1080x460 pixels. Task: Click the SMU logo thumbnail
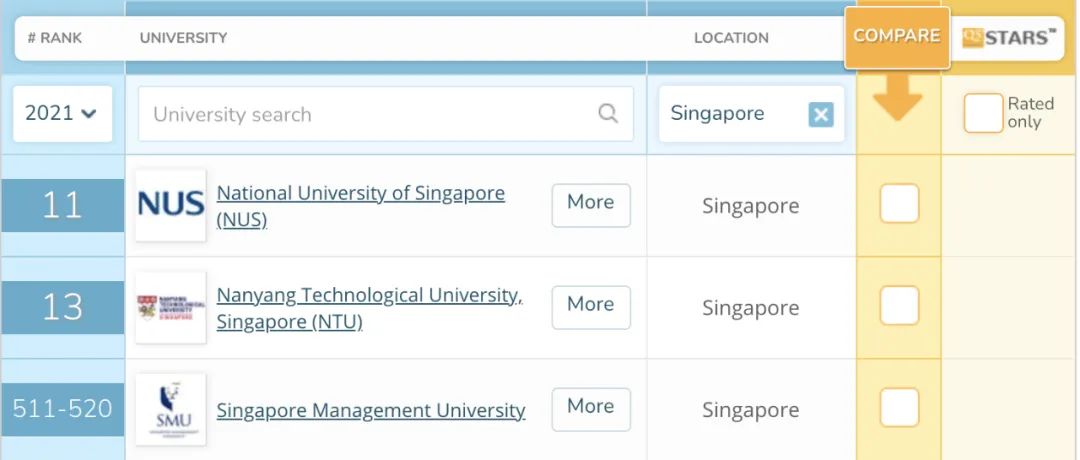[171, 409]
